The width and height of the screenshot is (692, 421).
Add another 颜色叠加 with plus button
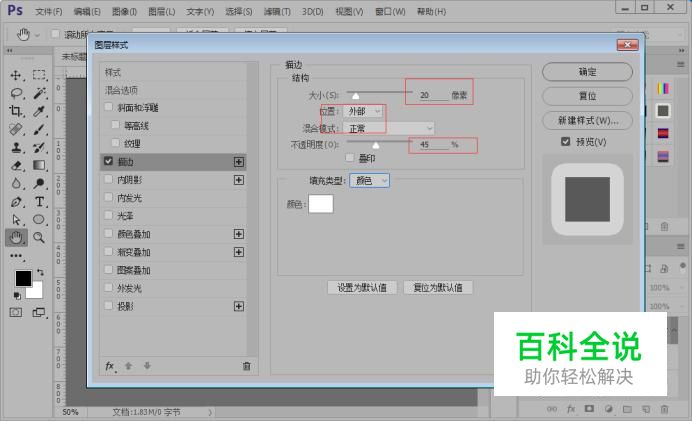click(x=239, y=234)
